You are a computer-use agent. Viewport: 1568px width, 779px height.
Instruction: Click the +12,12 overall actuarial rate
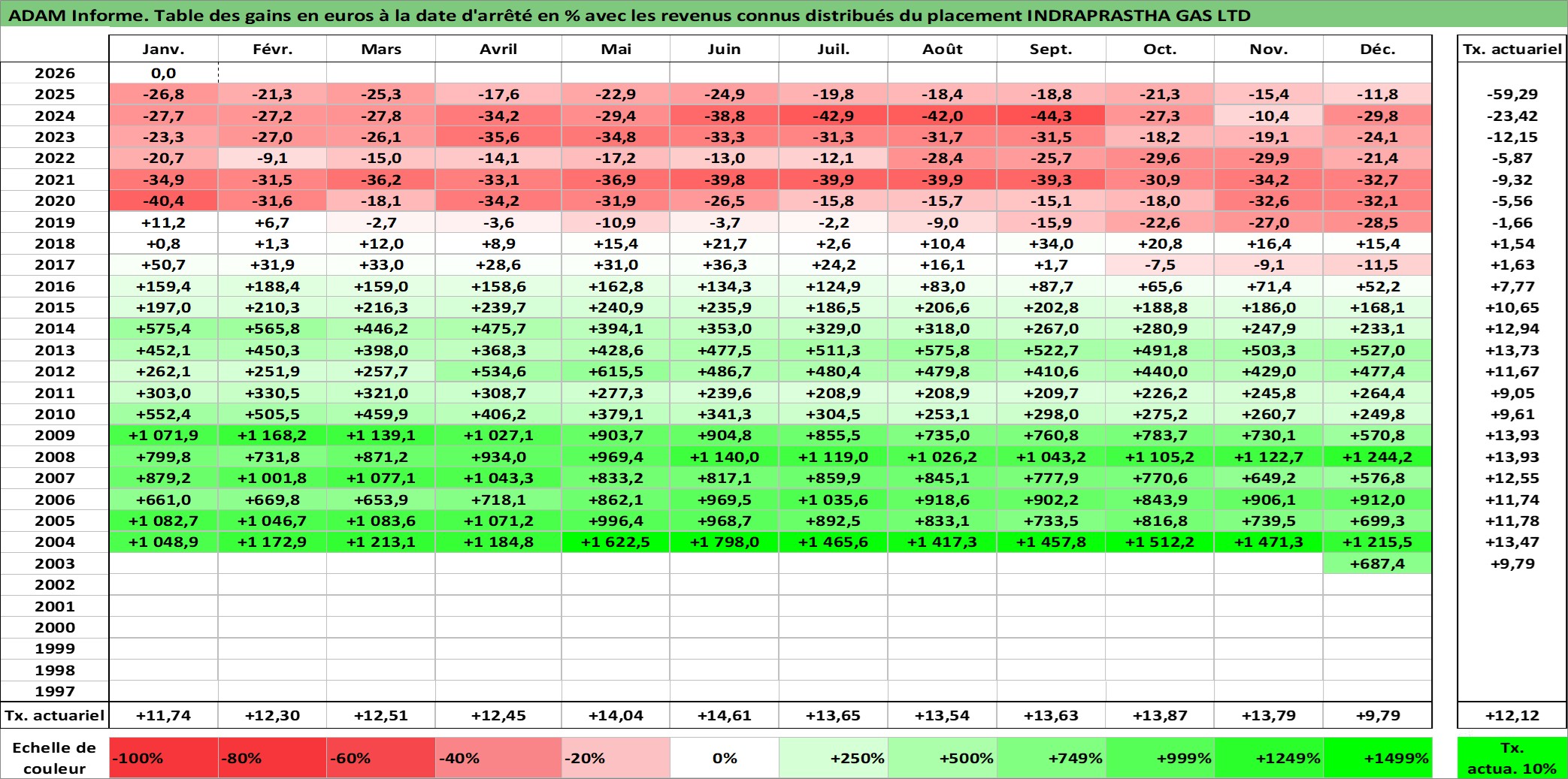(x=1512, y=715)
